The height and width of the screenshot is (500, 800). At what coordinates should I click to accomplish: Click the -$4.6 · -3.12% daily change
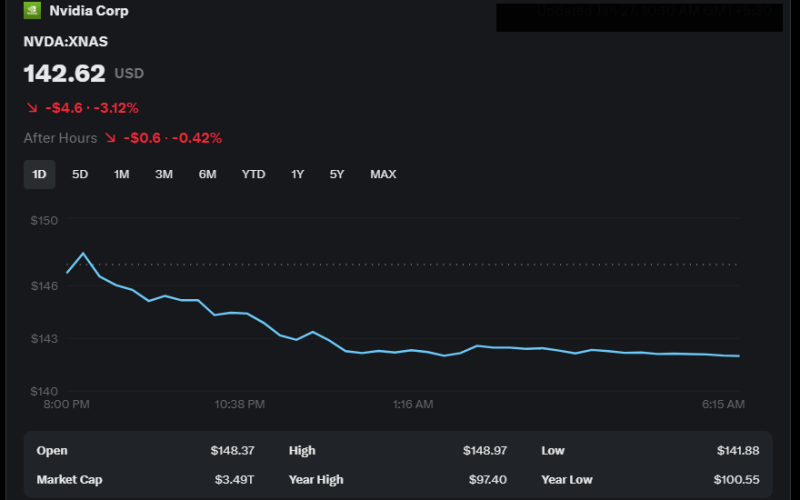click(92, 108)
